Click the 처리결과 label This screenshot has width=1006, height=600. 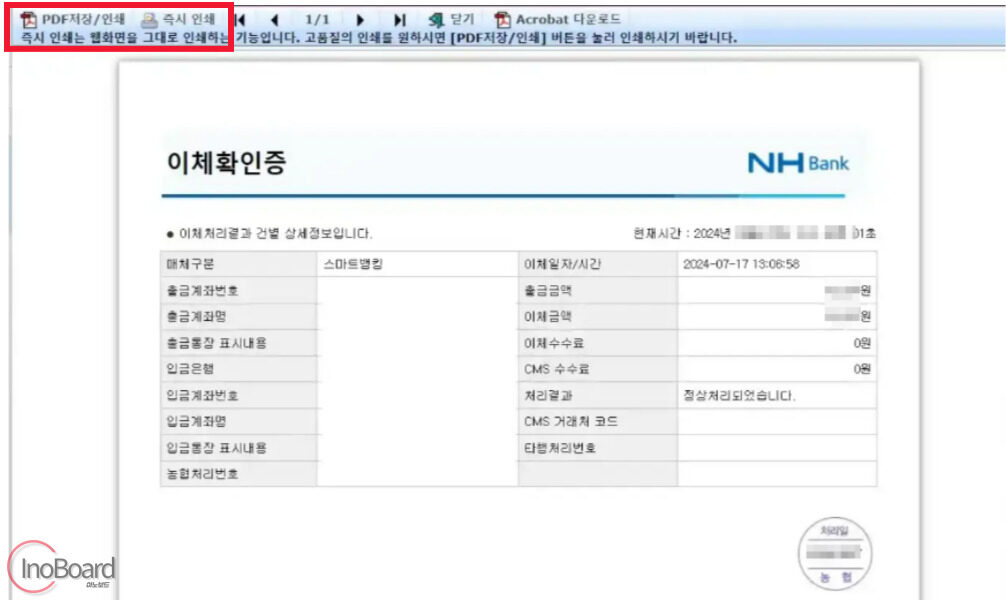pyautogui.click(x=547, y=395)
